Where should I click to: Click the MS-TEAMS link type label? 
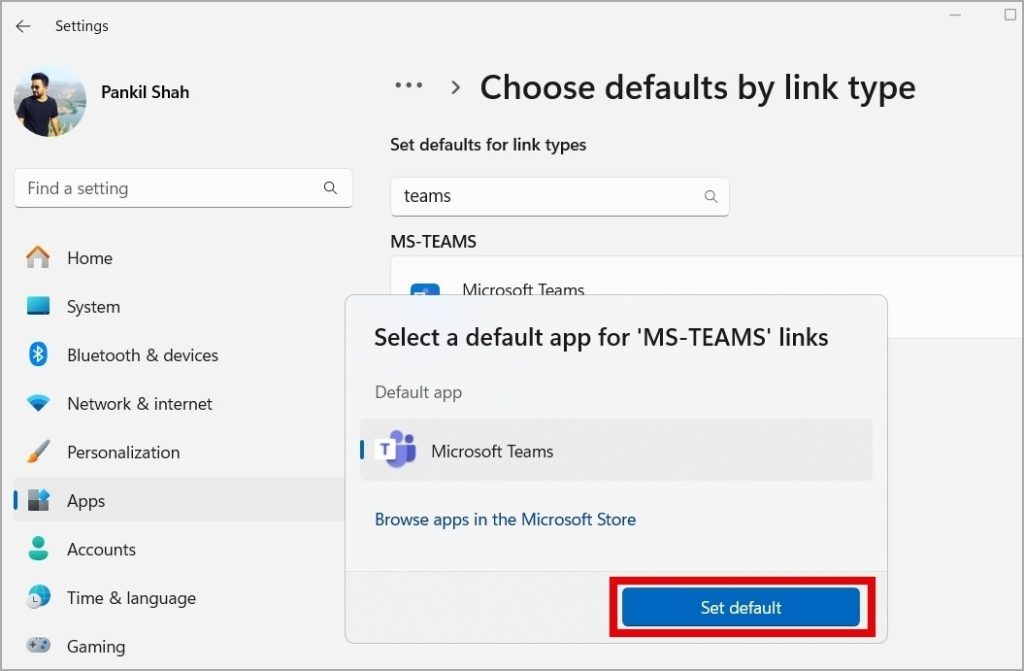[x=433, y=242]
